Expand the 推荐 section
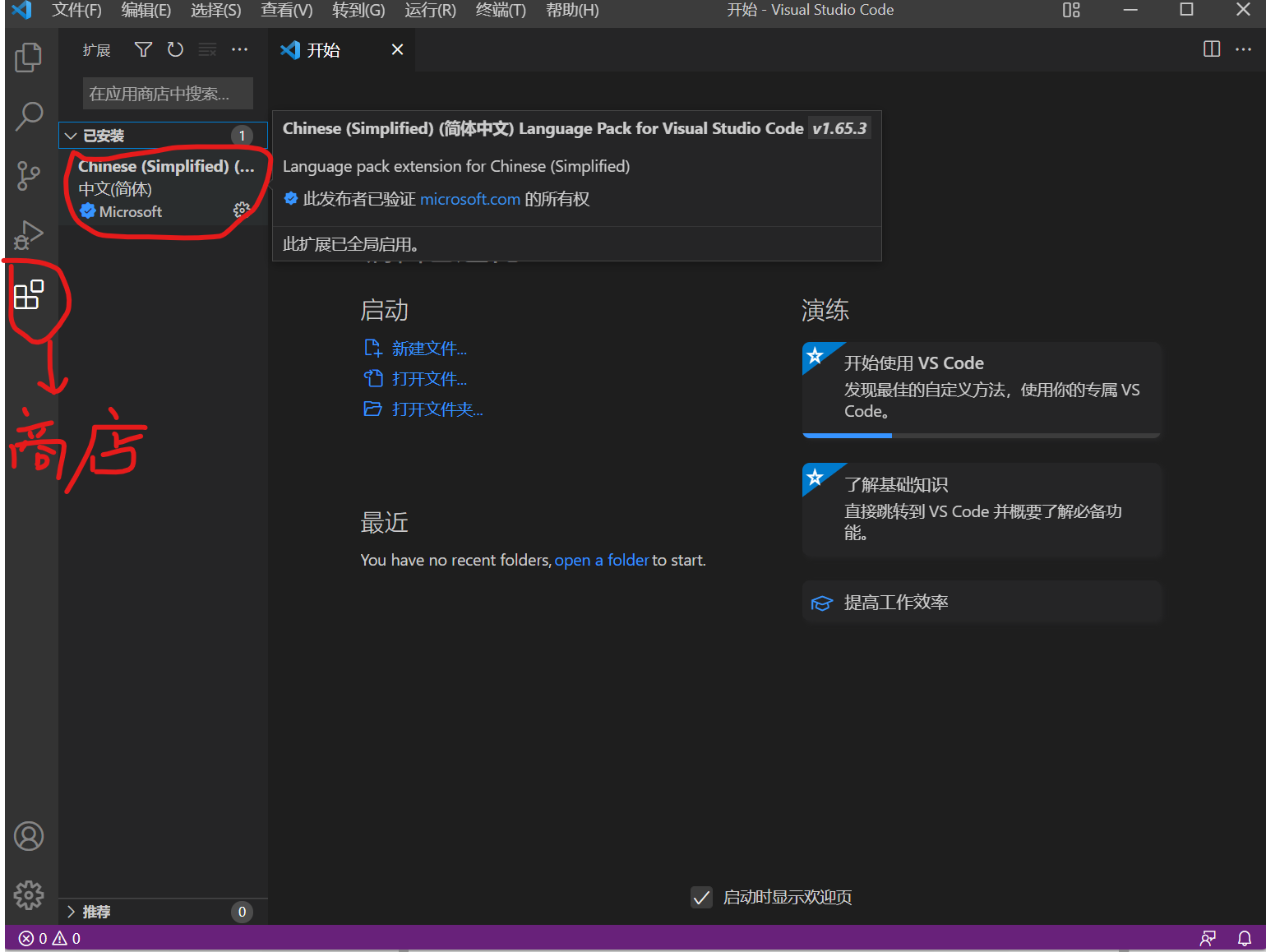This screenshot has height=952, width=1266. coord(163,912)
